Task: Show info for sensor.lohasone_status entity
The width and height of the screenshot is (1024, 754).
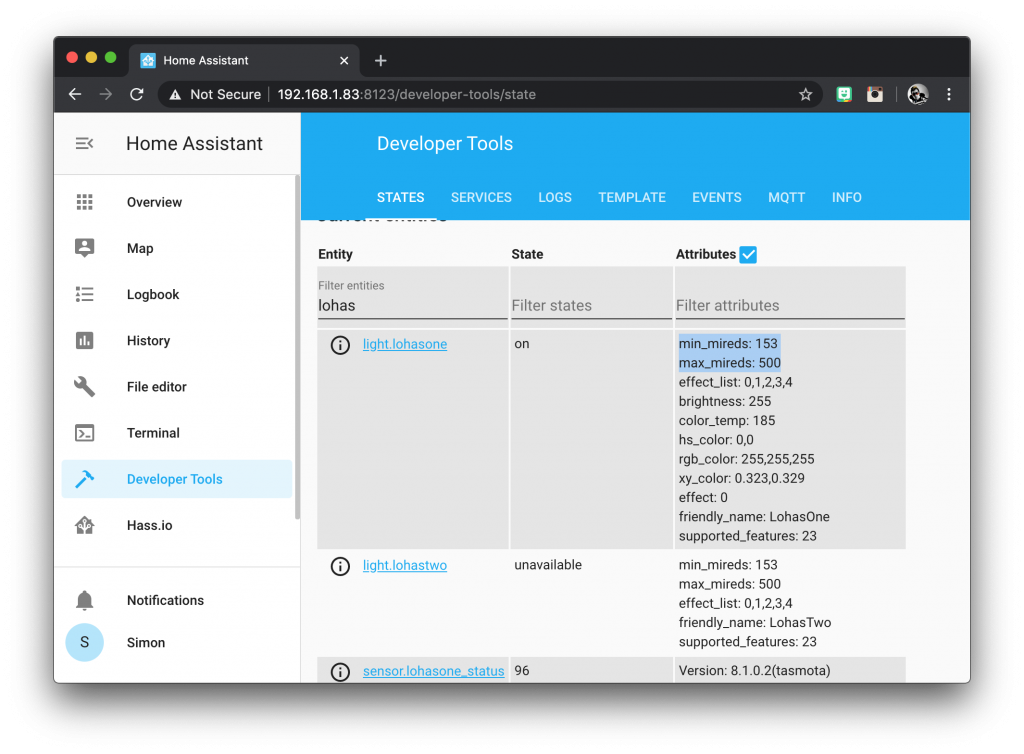Action: (340, 672)
